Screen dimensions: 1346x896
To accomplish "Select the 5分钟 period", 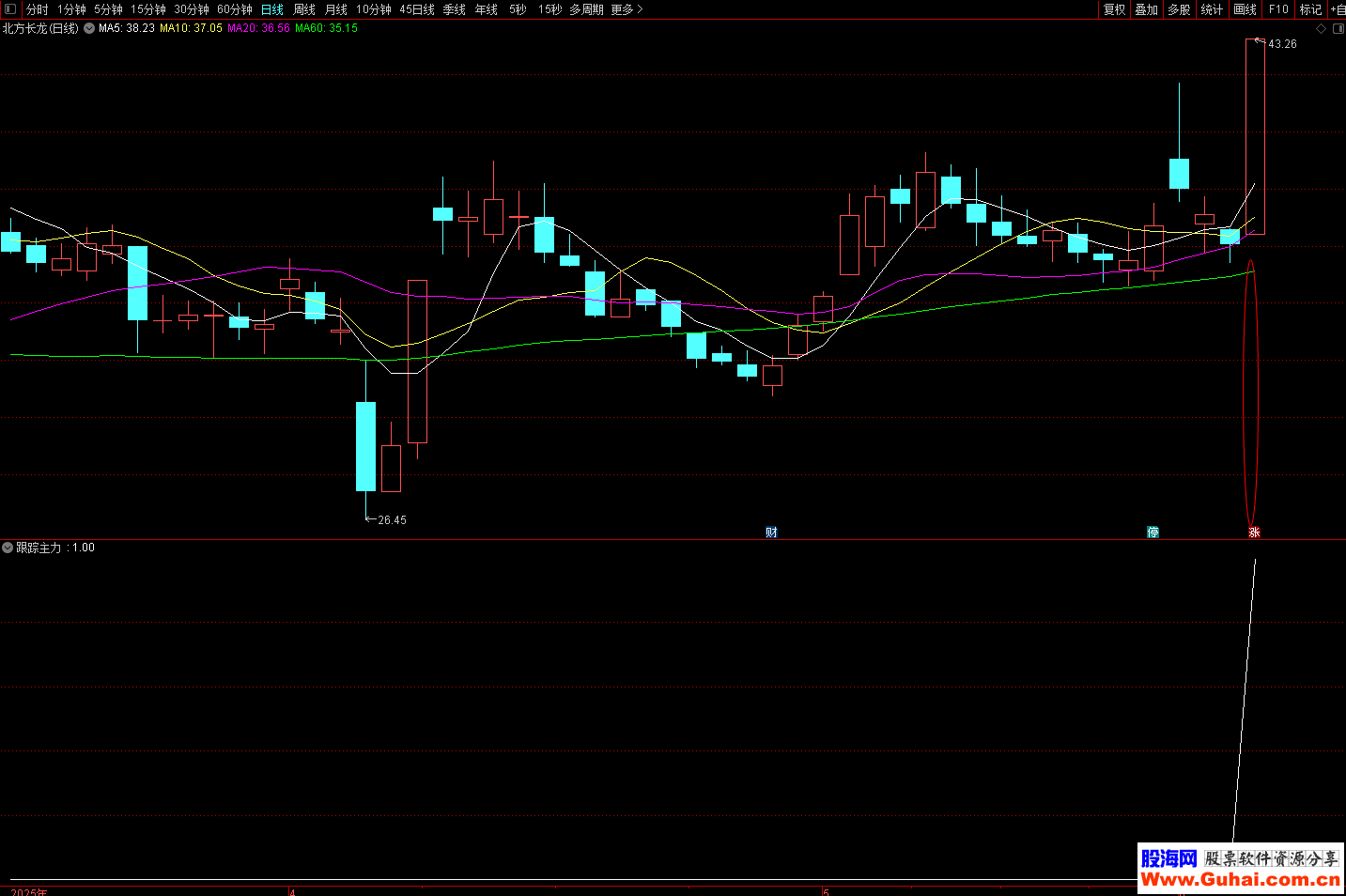I will pyautogui.click(x=108, y=9).
